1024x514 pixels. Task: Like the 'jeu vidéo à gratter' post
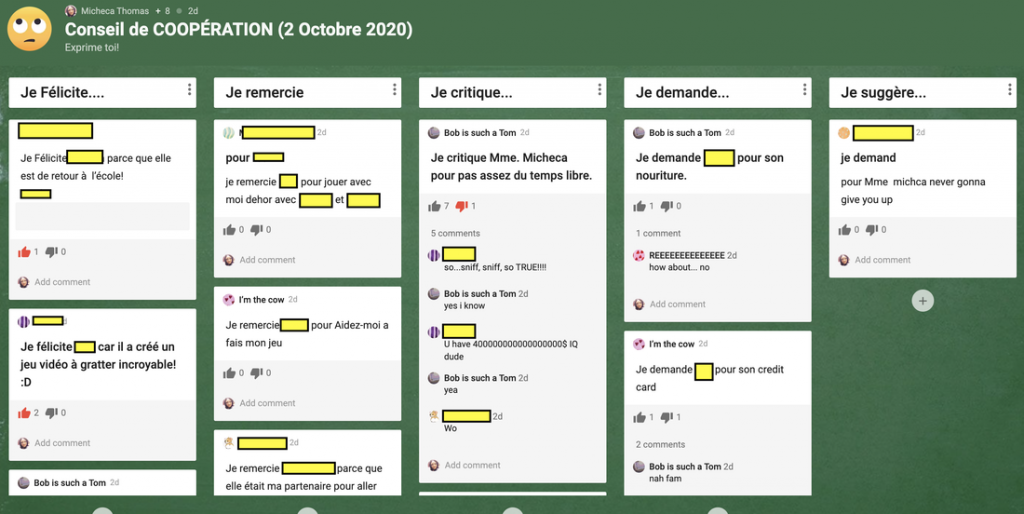(24, 412)
